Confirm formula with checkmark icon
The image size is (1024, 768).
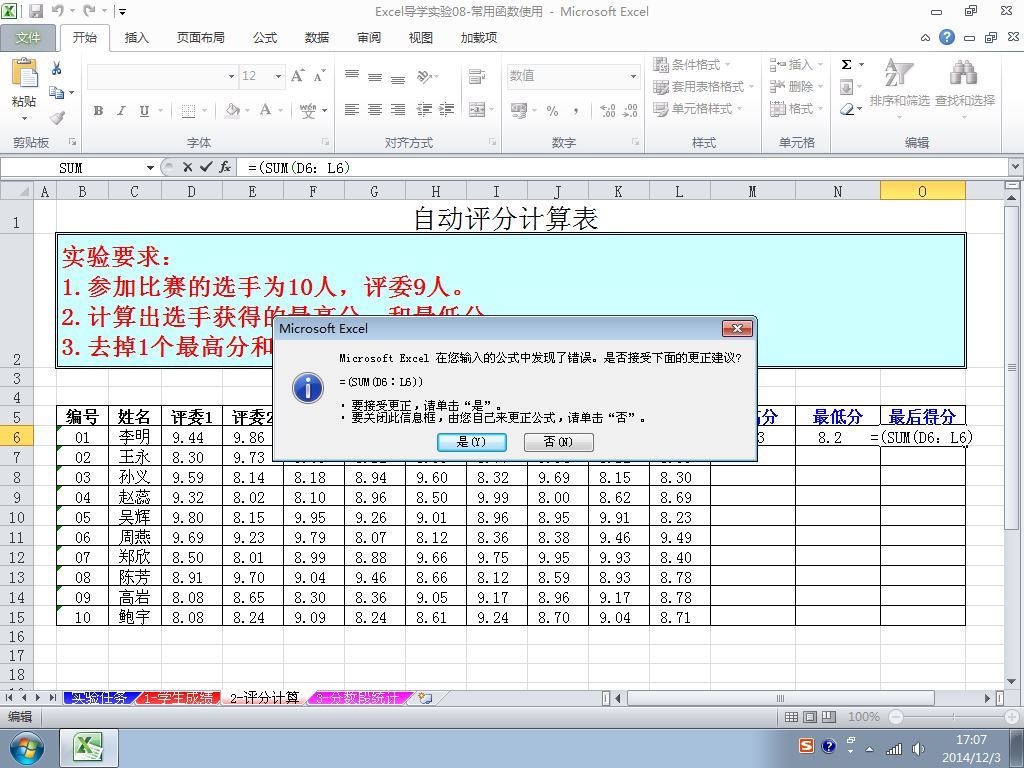206,168
